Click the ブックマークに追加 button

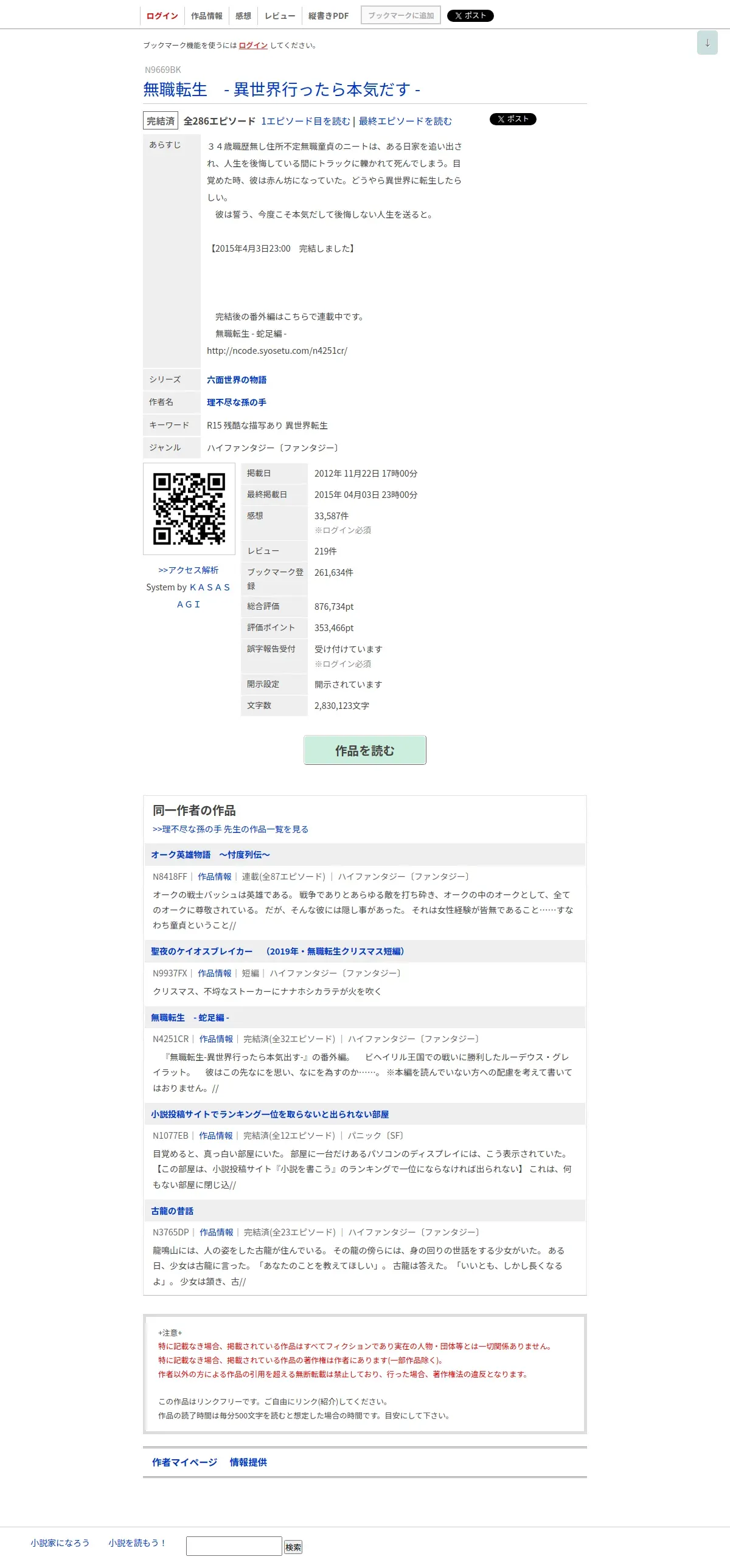(x=401, y=15)
